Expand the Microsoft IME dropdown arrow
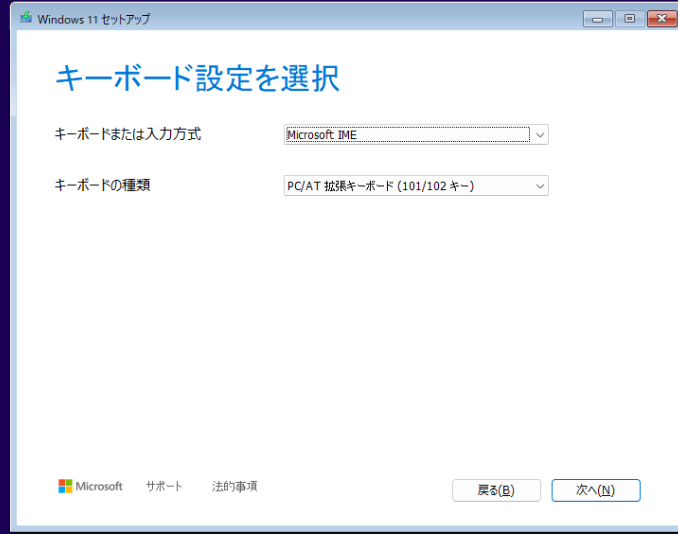Image resolution: width=678 pixels, height=534 pixels. [x=540, y=135]
